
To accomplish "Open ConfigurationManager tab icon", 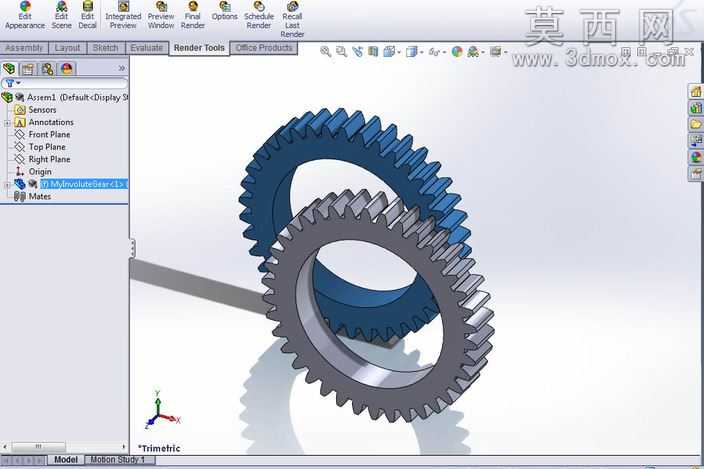I will coord(47,69).
